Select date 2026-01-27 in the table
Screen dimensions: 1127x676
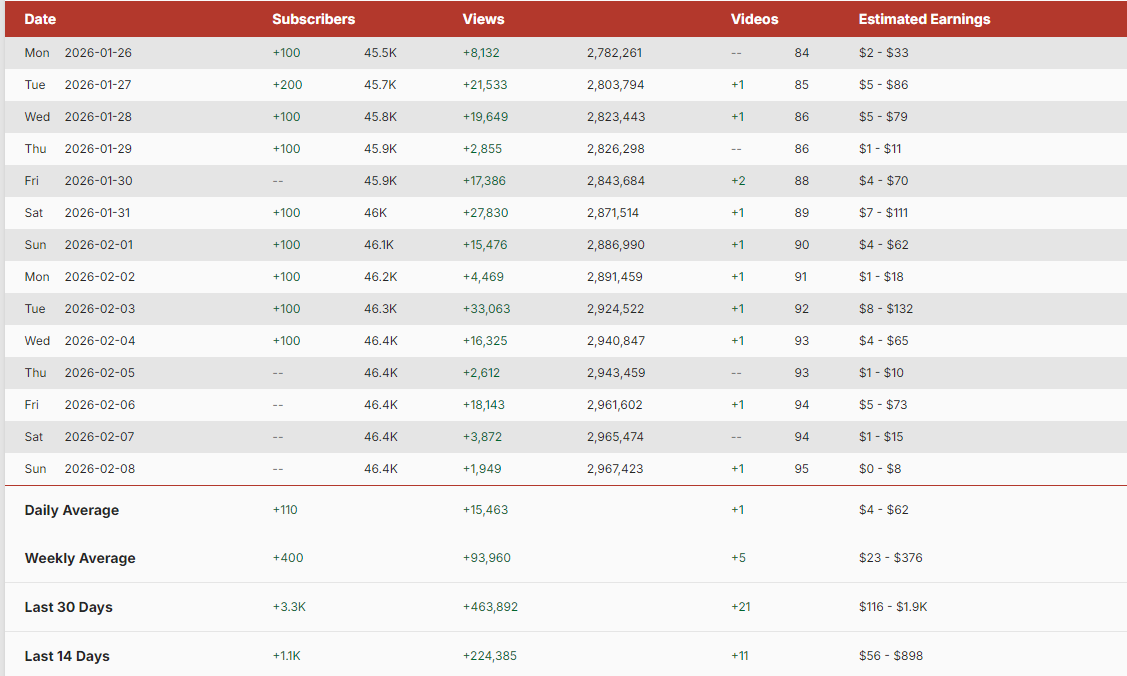(98, 85)
